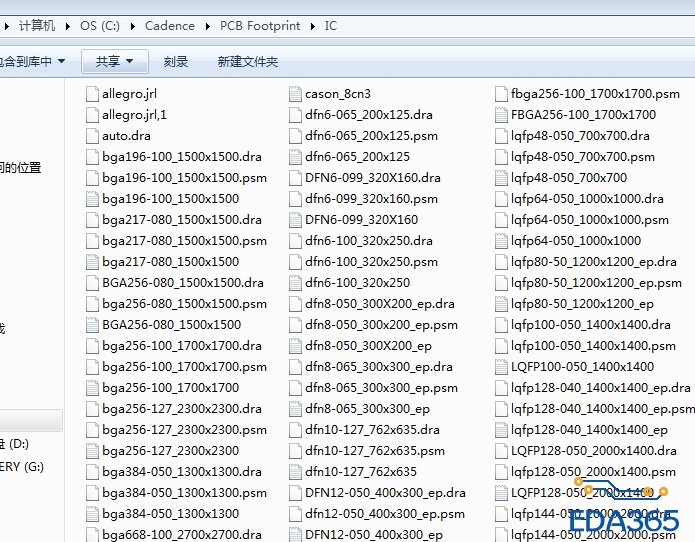The image size is (695, 542).
Task: Click the bga217-080_1500x1500.psm file icon
Action: coord(92,241)
